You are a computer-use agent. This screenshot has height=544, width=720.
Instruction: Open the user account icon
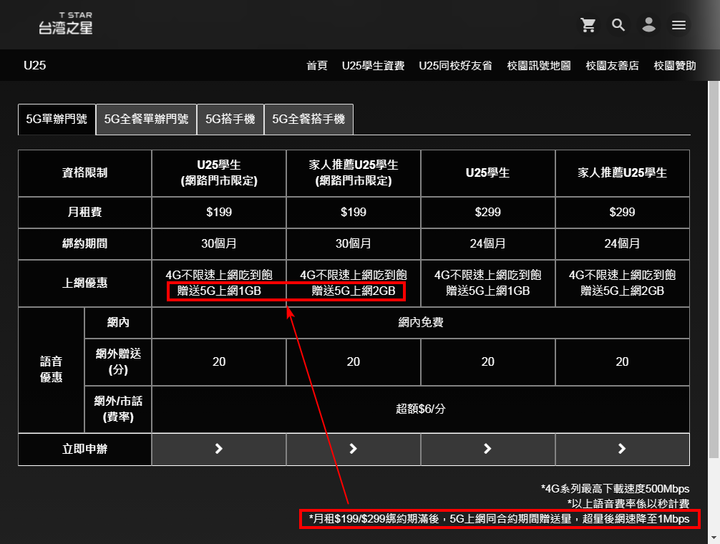[648, 25]
